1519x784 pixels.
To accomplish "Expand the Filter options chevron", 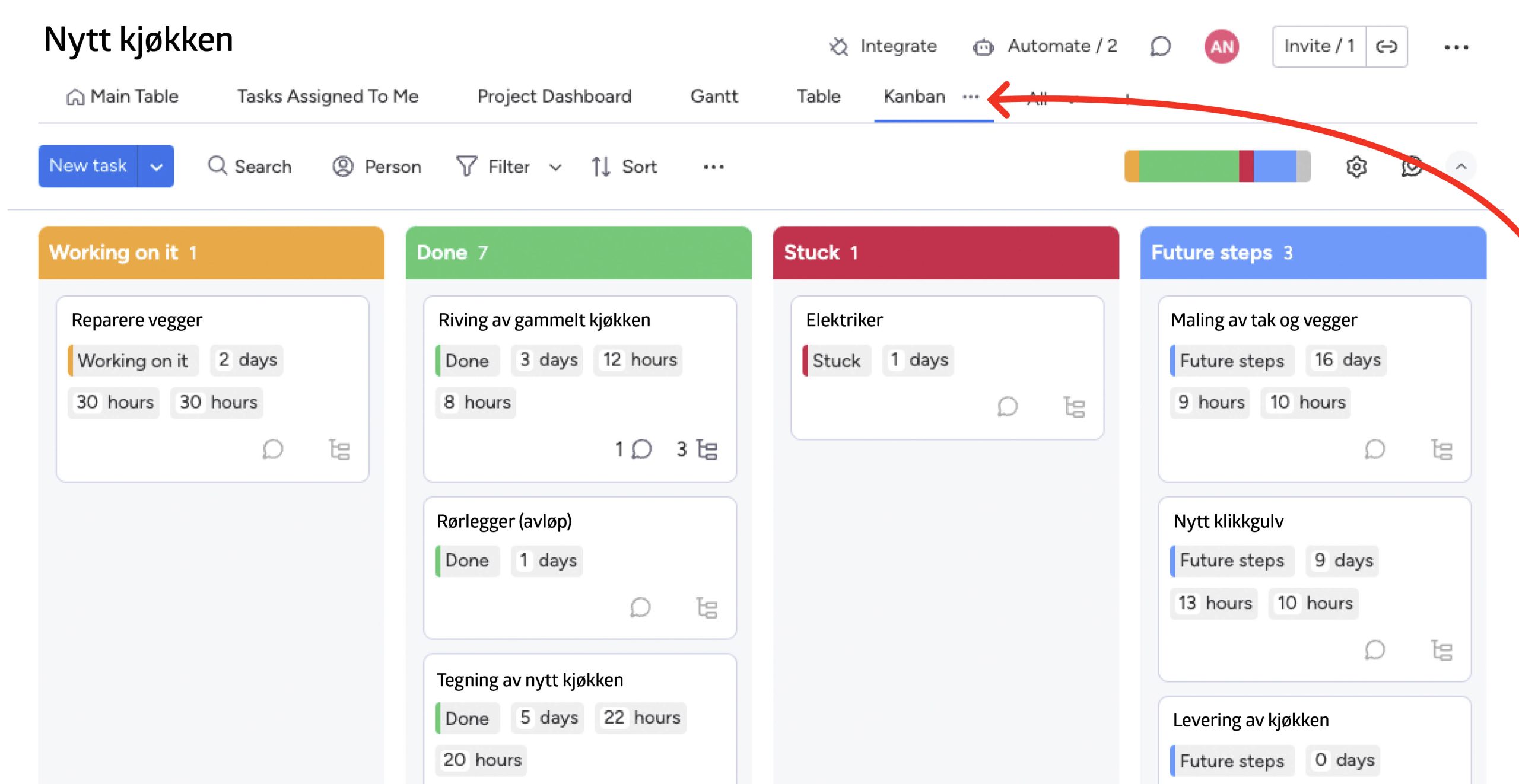I will coord(555,167).
